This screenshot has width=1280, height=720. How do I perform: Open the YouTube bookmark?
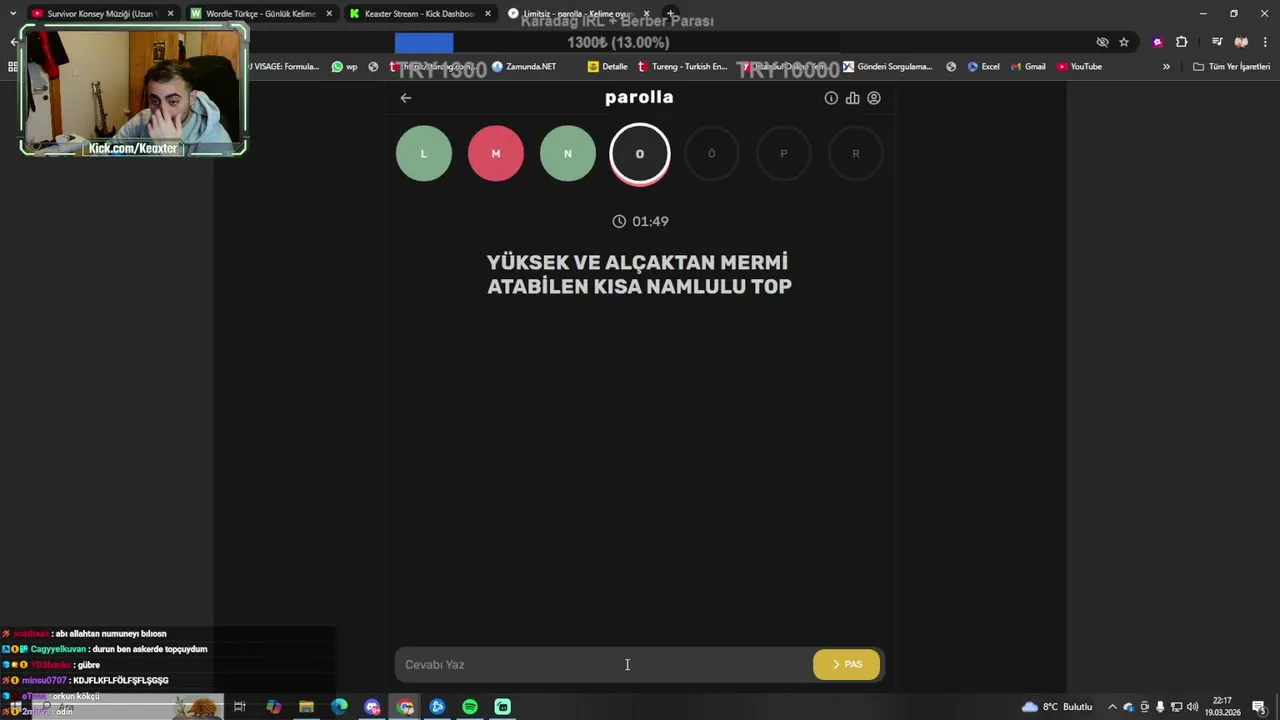click(1079, 67)
